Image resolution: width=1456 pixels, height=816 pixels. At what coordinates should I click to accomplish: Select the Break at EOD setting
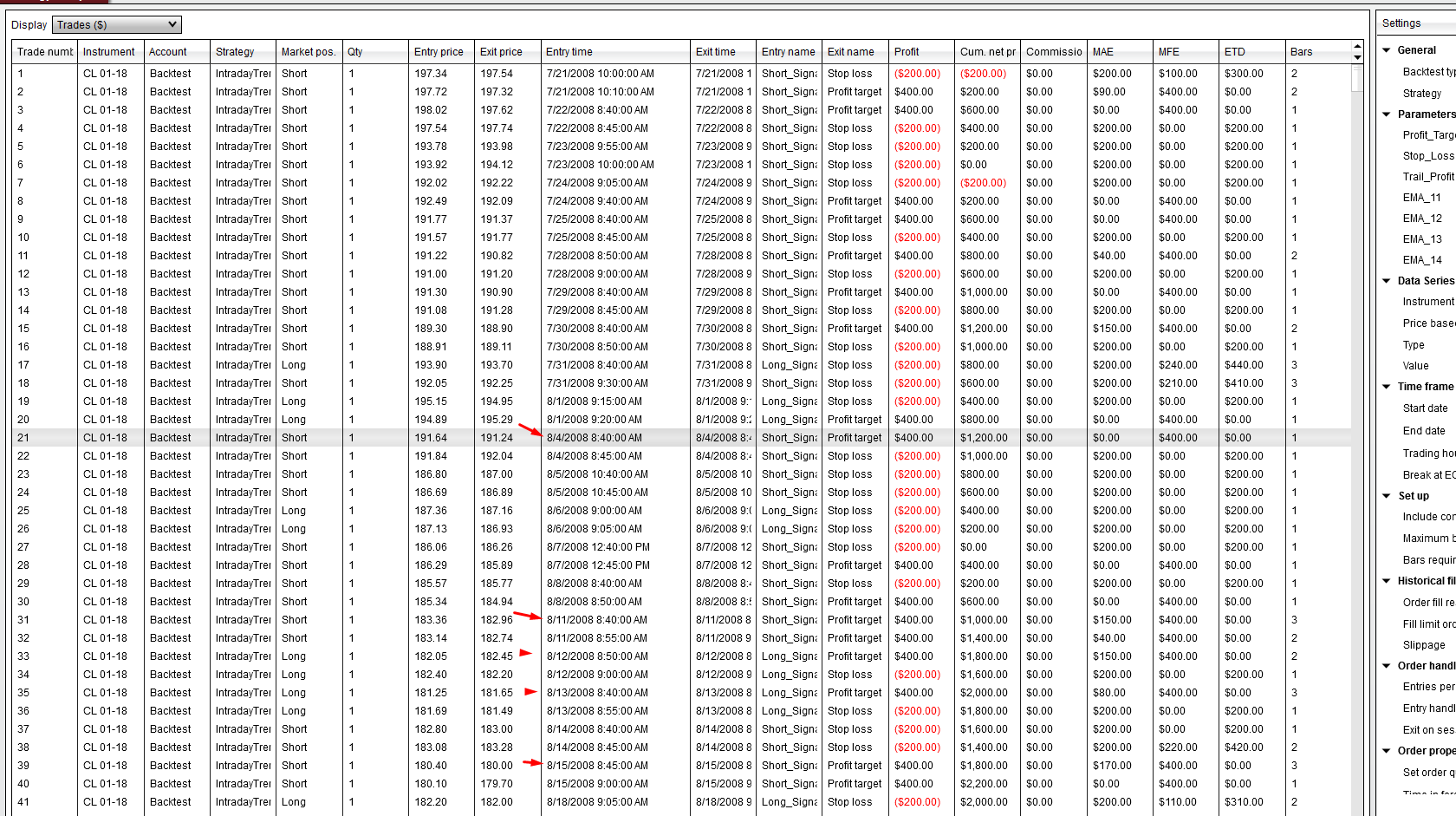1429,475
